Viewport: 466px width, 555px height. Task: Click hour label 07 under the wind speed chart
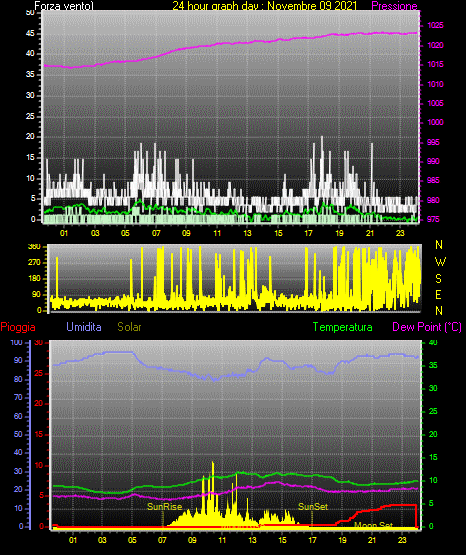(156, 233)
